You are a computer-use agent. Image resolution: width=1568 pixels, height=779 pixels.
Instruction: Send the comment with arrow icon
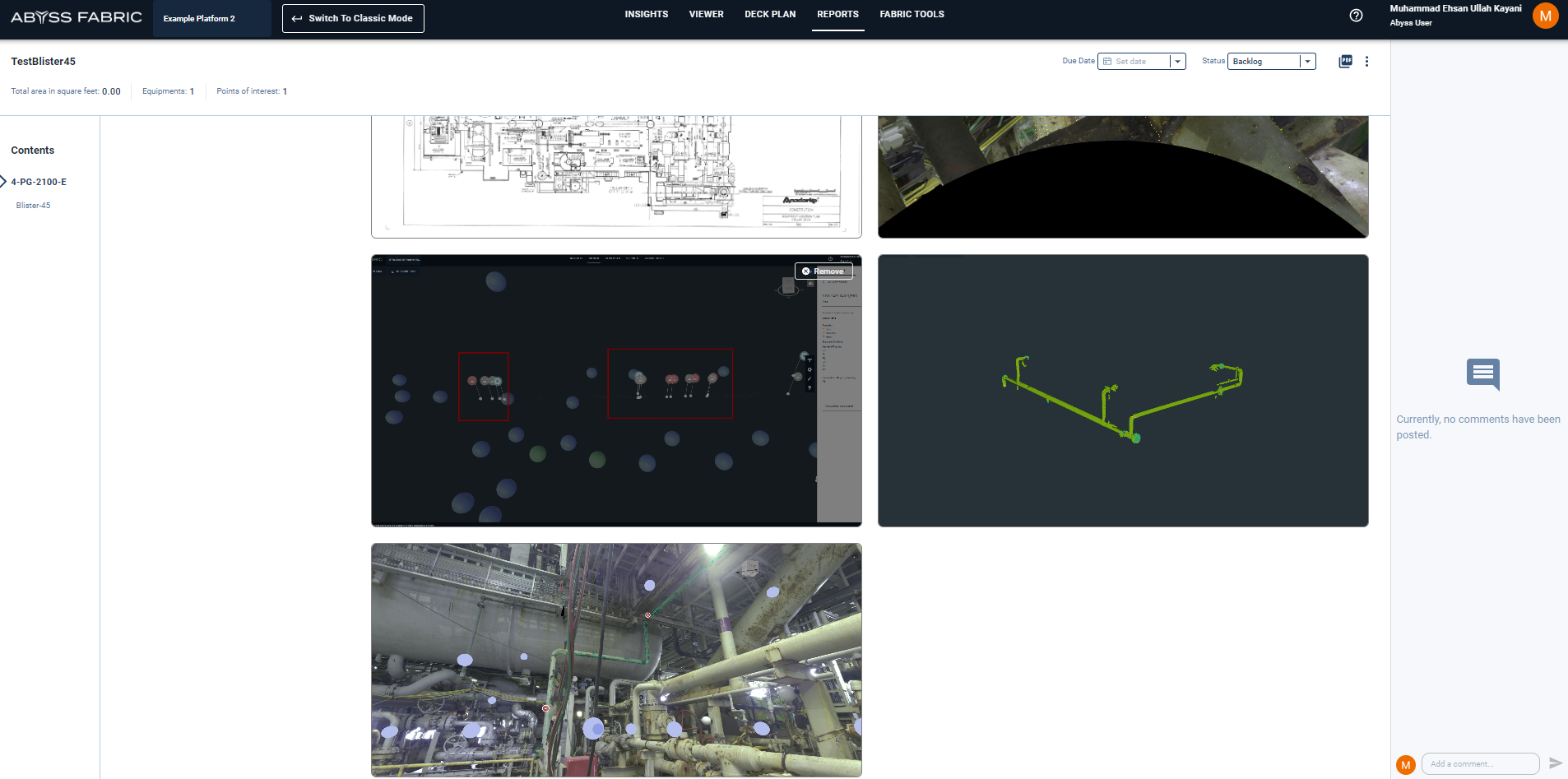click(1555, 763)
